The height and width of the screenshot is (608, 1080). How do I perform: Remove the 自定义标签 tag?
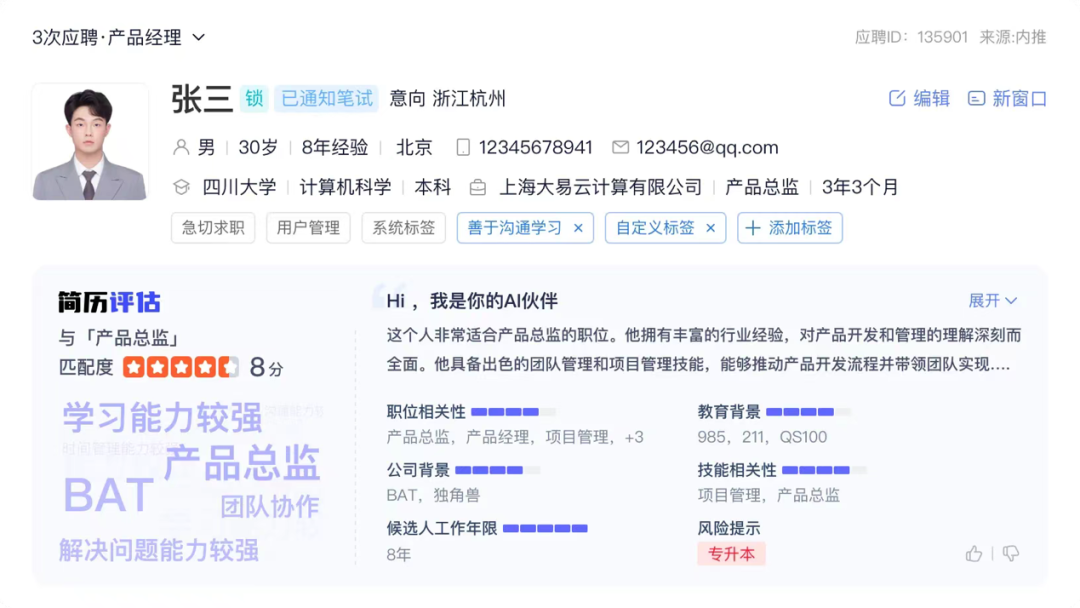point(709,228)
